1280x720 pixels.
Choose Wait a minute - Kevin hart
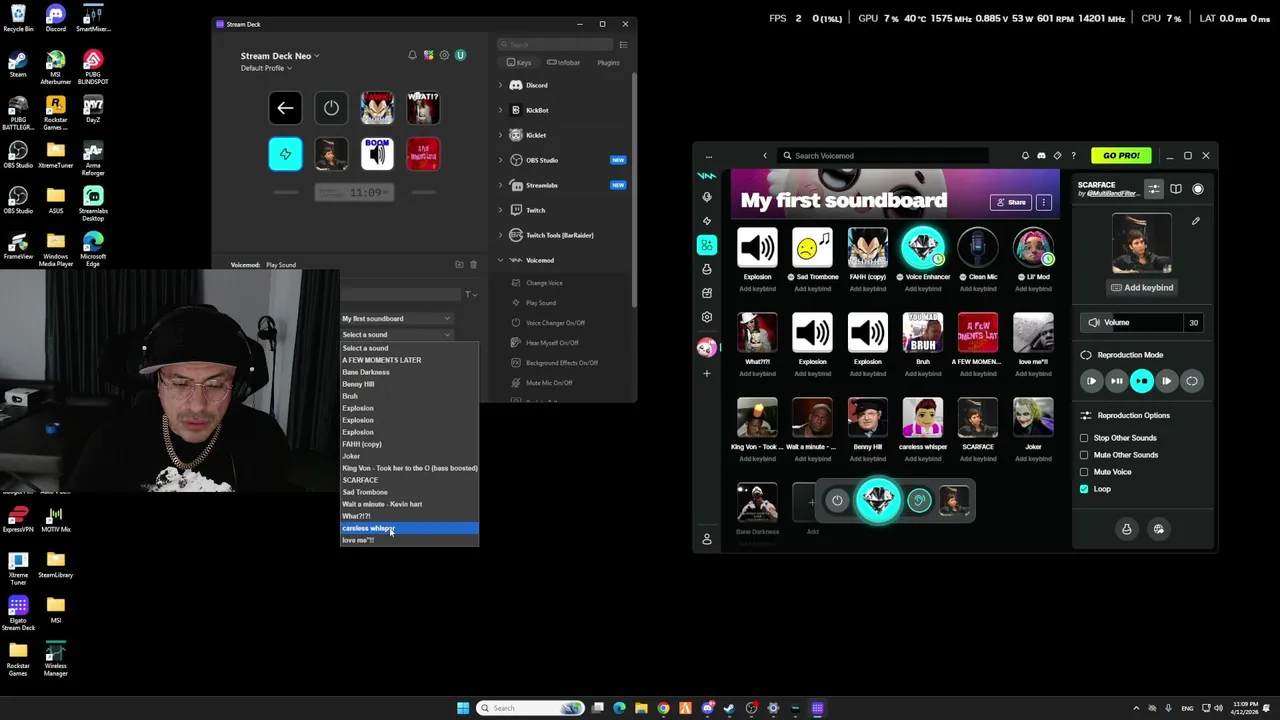pyautogui.click(x=409, y=504)
